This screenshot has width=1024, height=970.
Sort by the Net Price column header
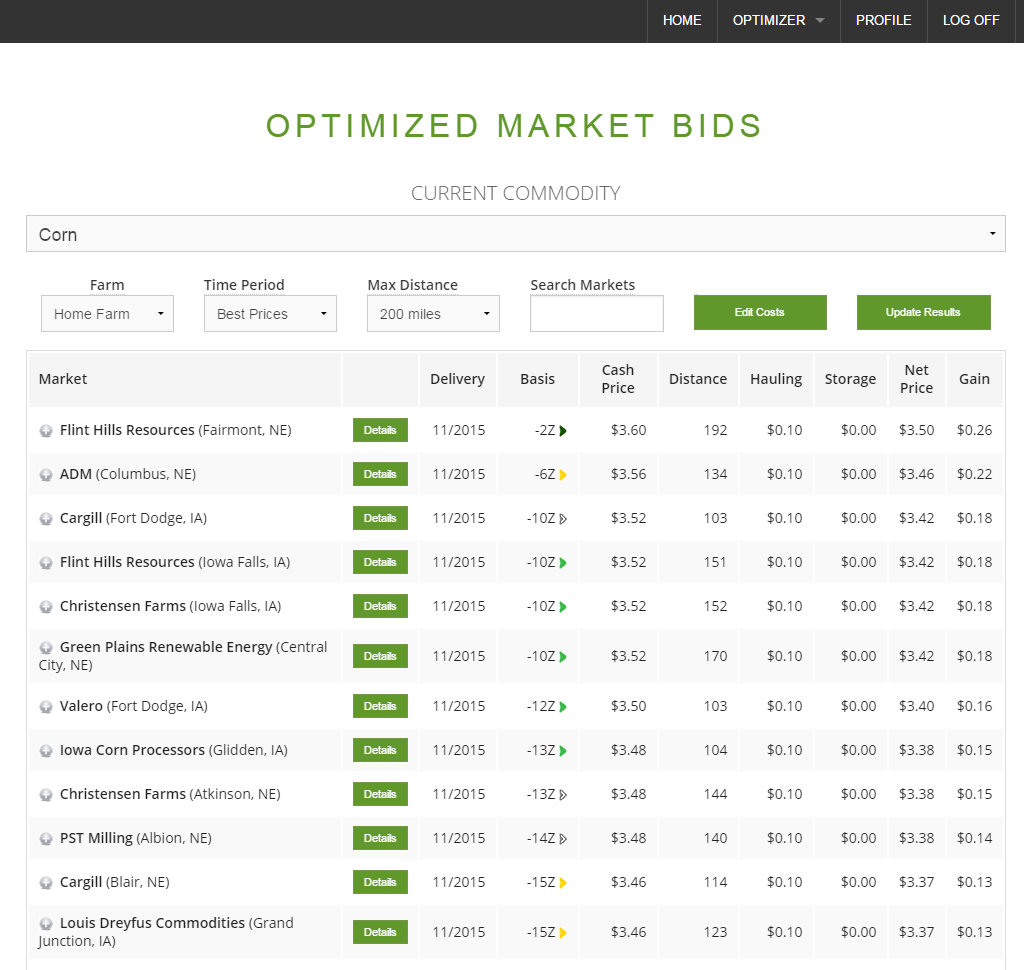(x=916, y=379)
